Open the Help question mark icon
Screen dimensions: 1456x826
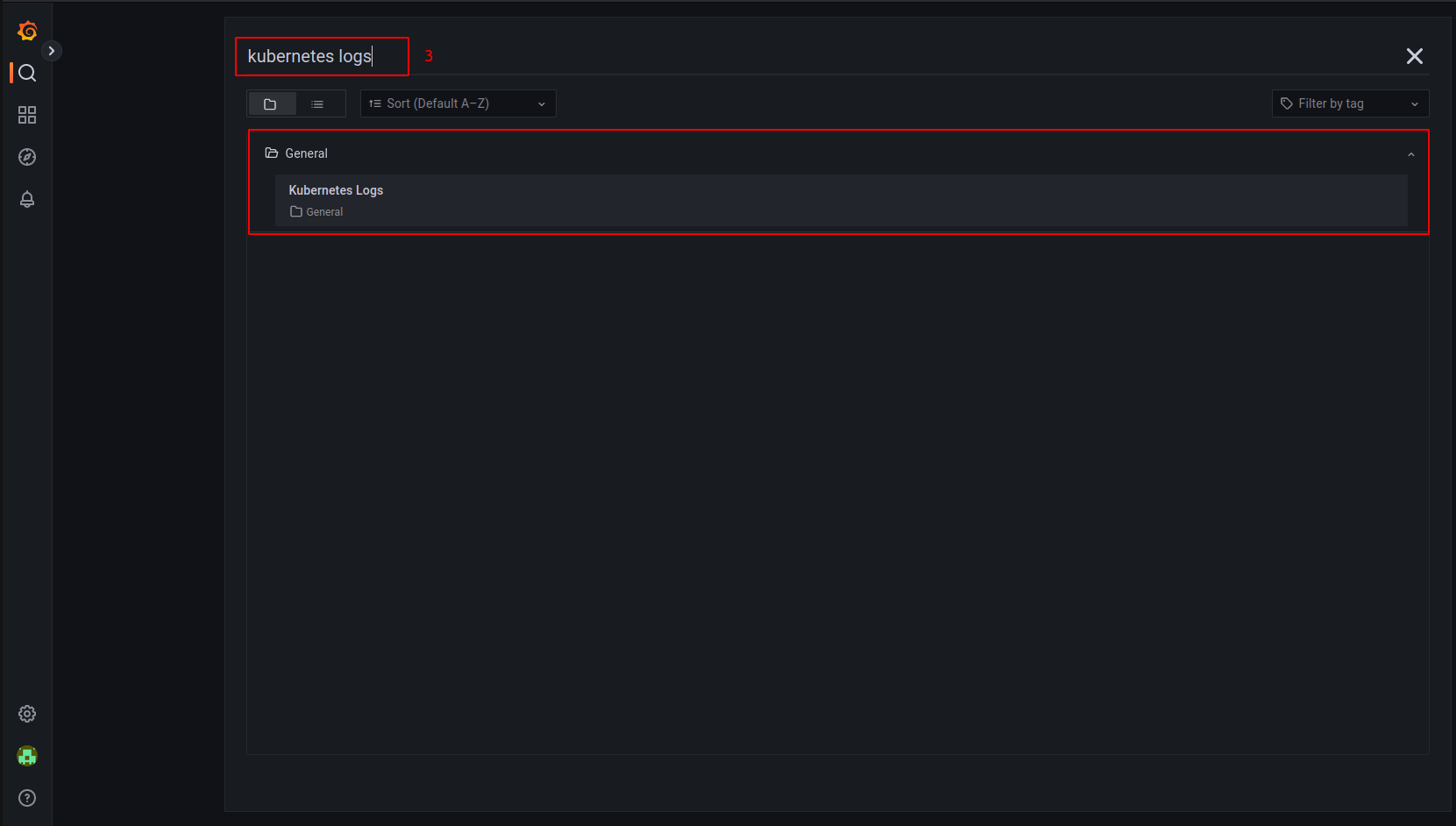pos(27,798)
